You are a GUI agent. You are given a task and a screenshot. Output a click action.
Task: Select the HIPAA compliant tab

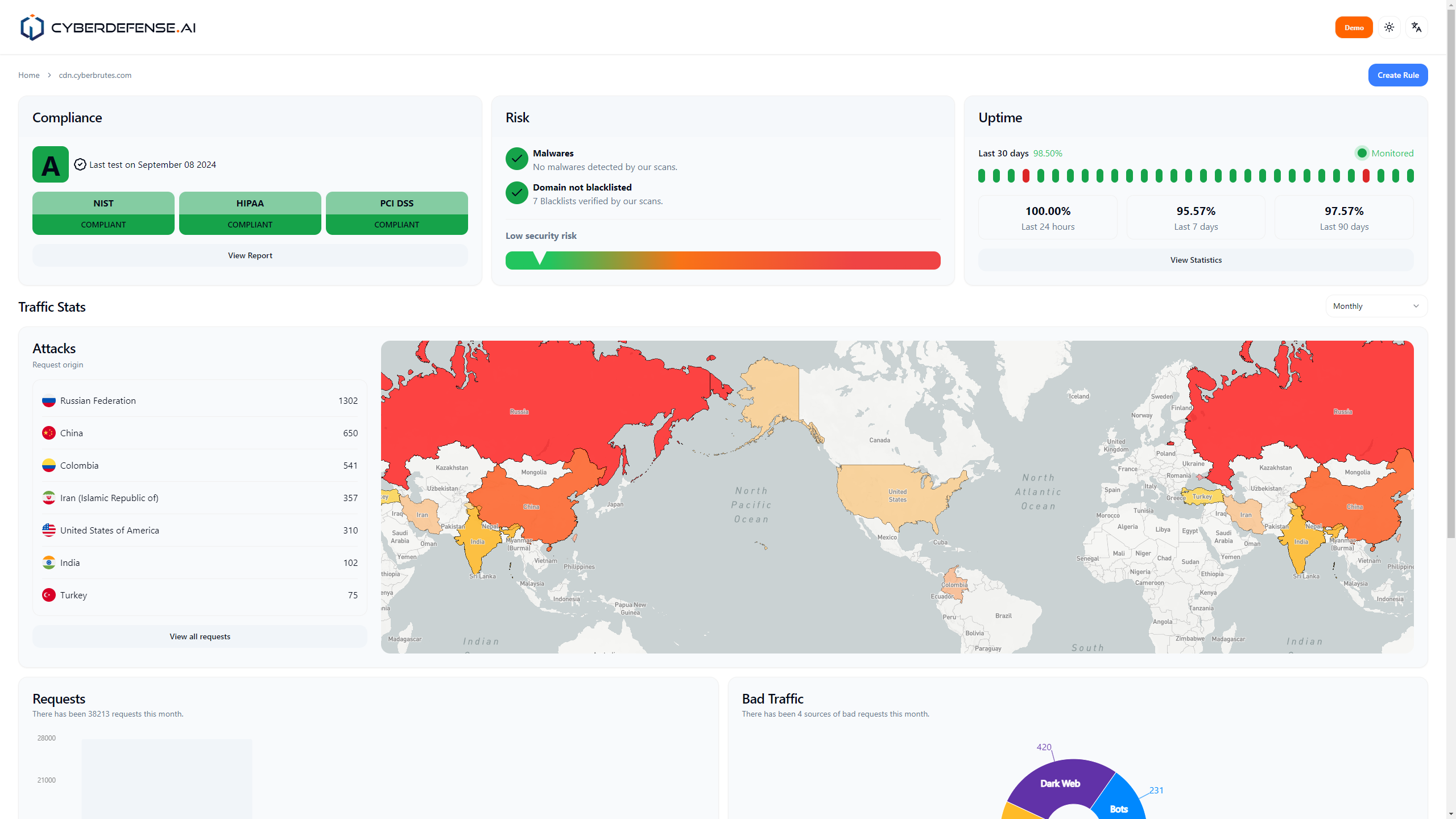[x=250, y=213]
